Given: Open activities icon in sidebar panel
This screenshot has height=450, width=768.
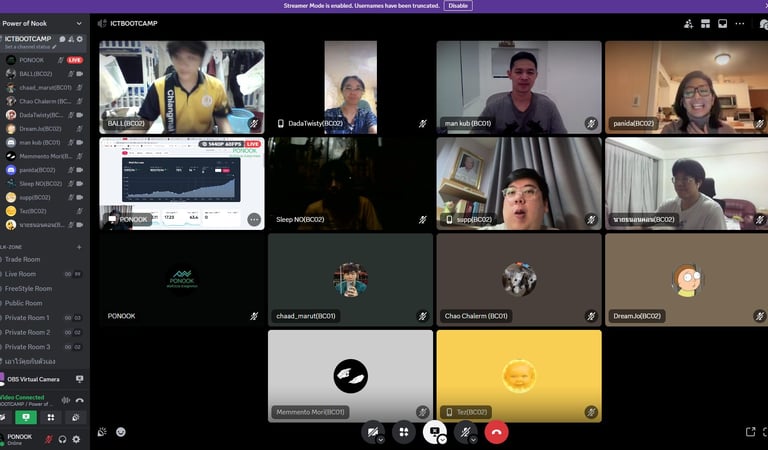Looking at the screenshot, I should (x=51, y=417).
